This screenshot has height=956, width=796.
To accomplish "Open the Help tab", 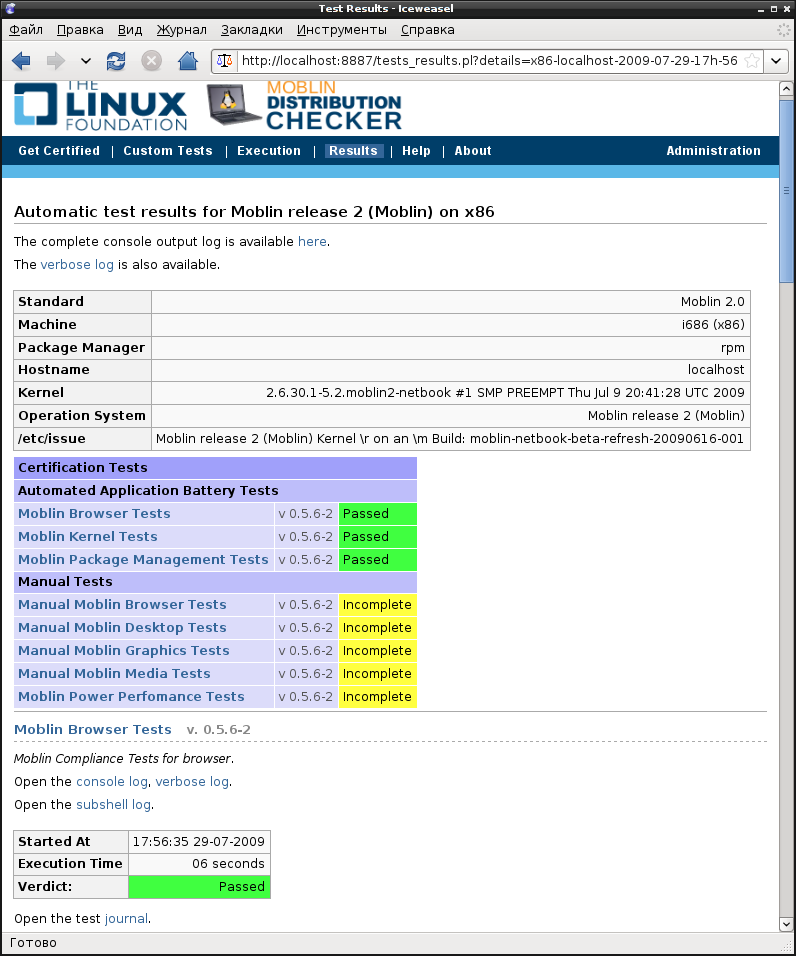I will [x=416, y=151].
